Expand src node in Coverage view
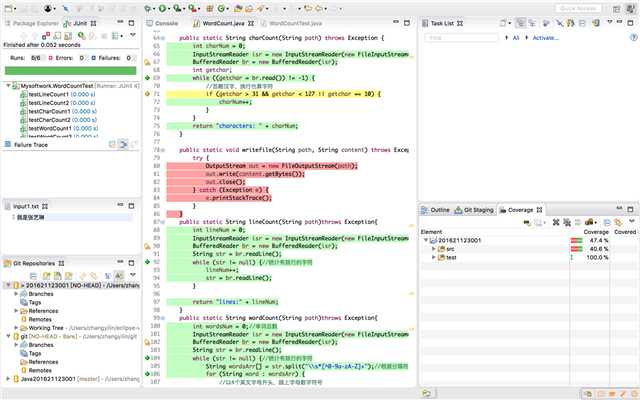The image size is (640, 400). 433,249
